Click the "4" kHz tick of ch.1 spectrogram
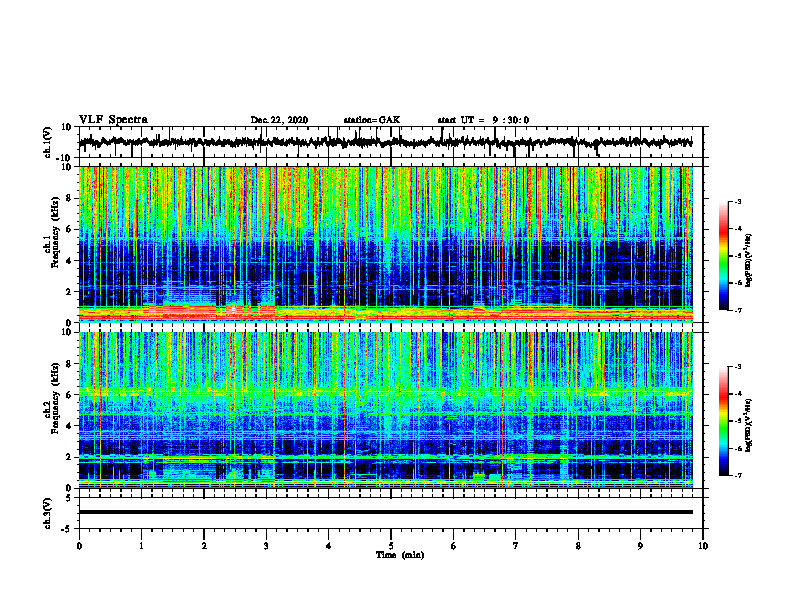The height and width of the screenshot is (612, 792). click(x=69, y=261)
